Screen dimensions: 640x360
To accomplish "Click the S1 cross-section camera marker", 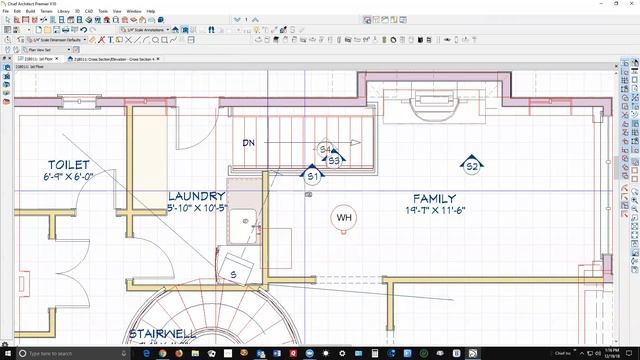I will 313,176.
